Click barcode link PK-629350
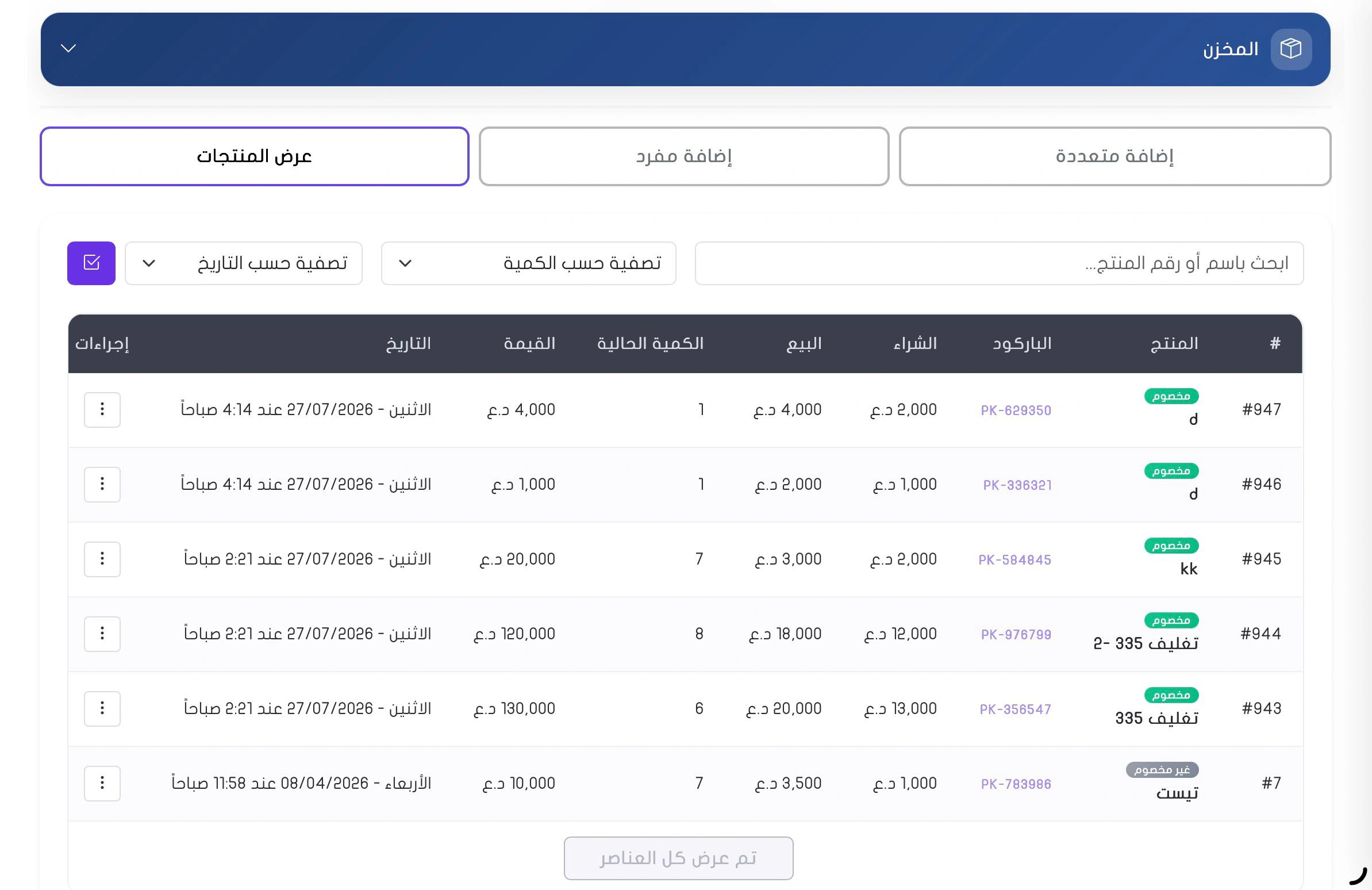 1016,411
